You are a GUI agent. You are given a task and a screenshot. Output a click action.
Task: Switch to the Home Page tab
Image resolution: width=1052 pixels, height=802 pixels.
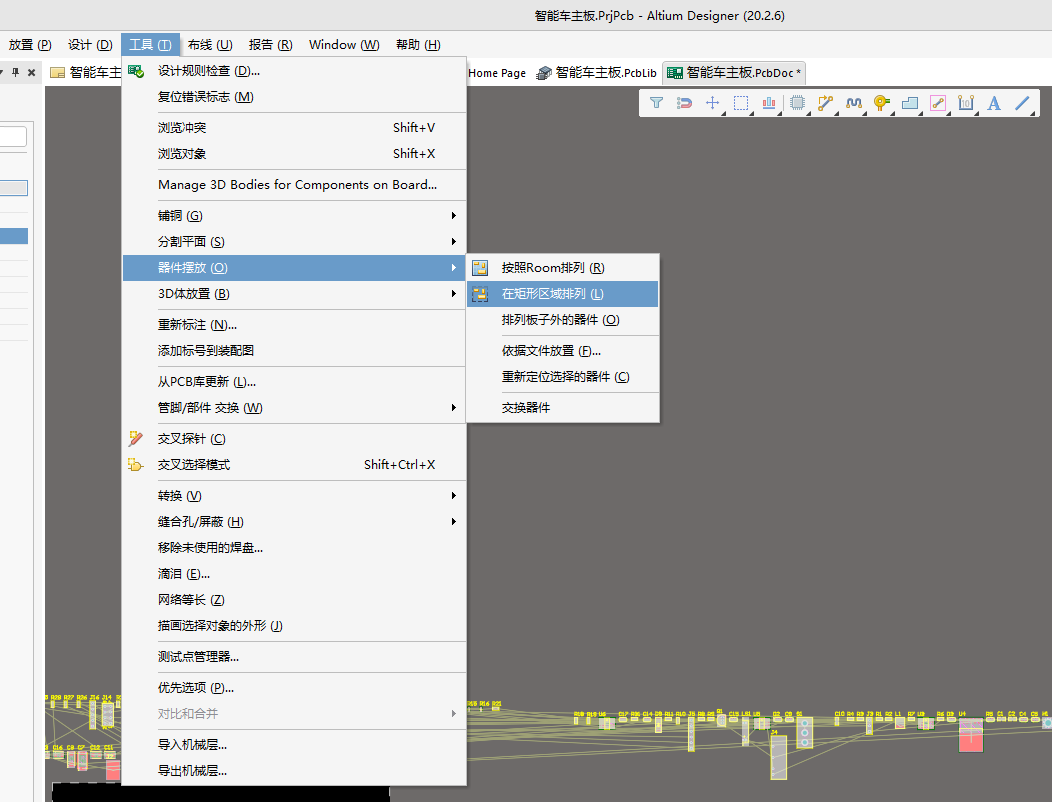(x=496, y=73)
